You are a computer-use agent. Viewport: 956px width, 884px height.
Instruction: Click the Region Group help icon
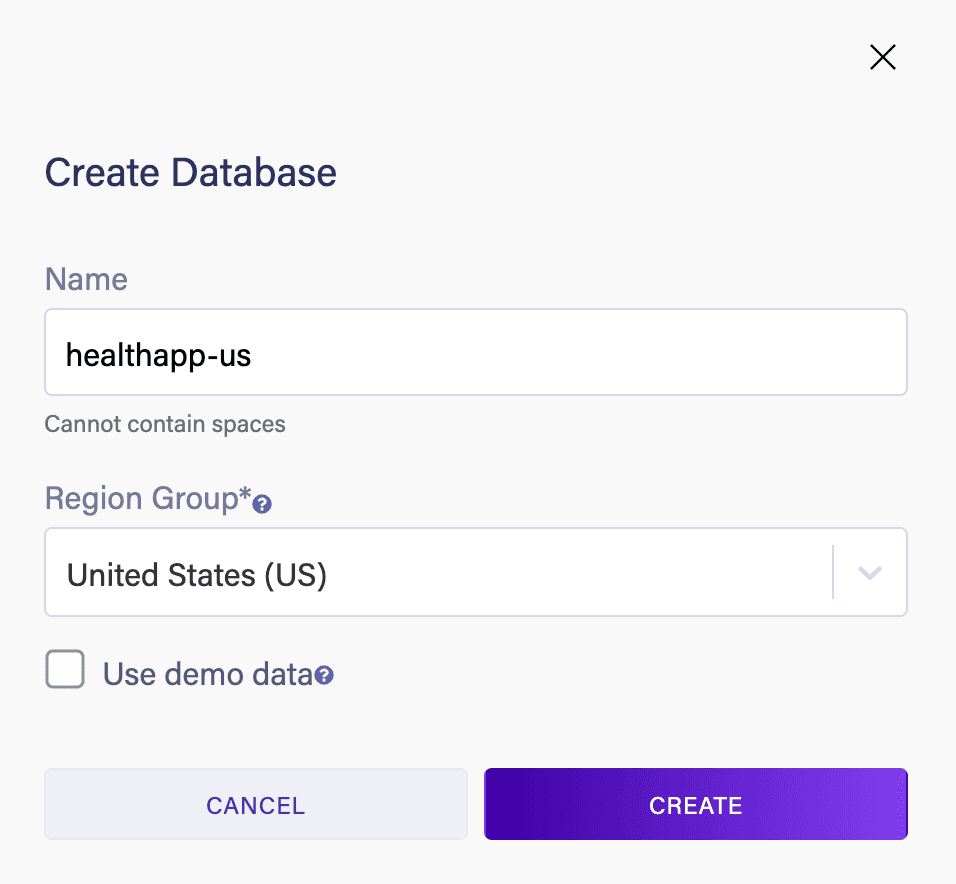(x=263, y=505)
